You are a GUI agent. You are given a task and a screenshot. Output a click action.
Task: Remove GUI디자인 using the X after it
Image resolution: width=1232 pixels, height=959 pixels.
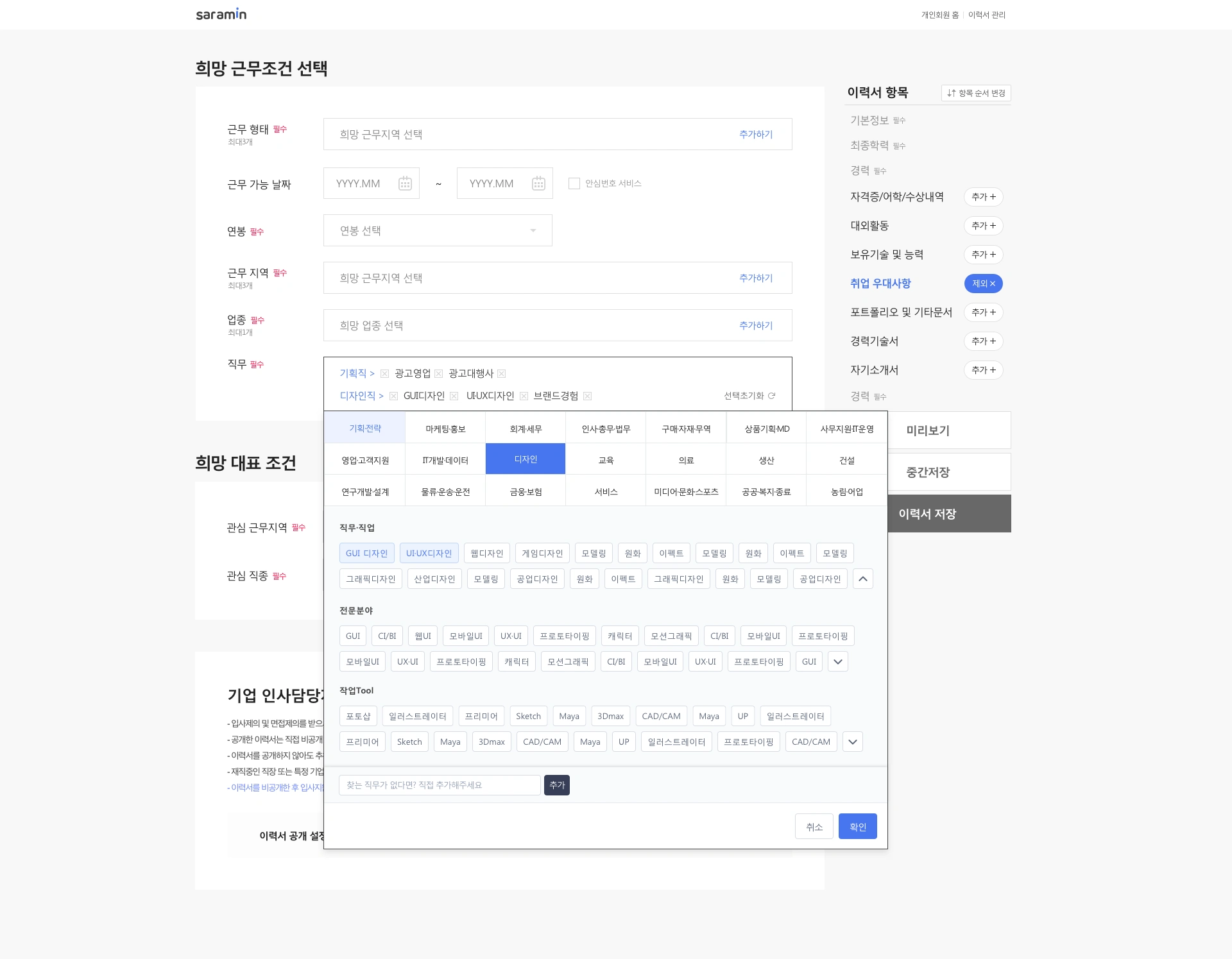click(454, 396)
